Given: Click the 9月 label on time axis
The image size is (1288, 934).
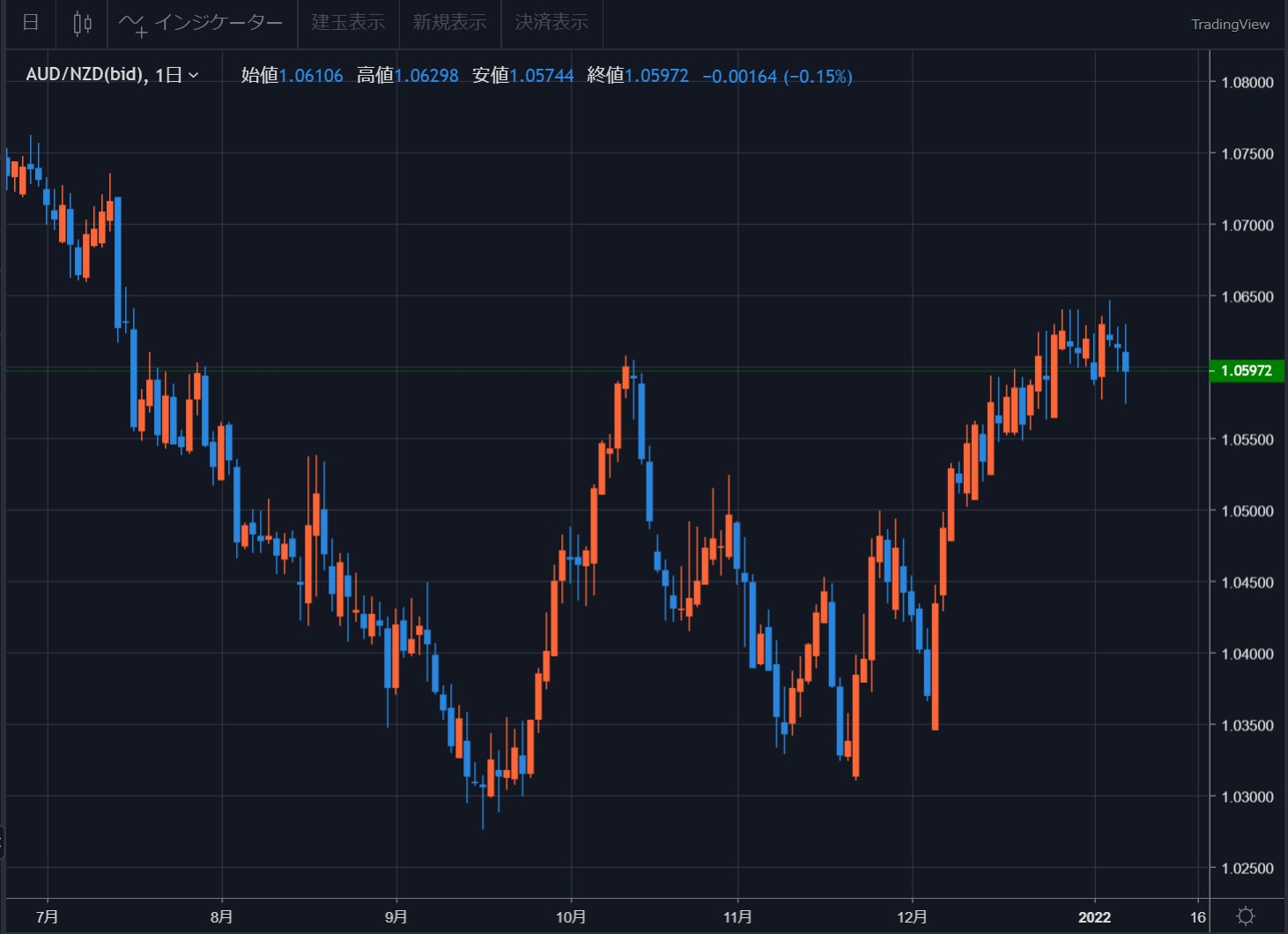Looking at the screenshot, I should click(396, 917).
